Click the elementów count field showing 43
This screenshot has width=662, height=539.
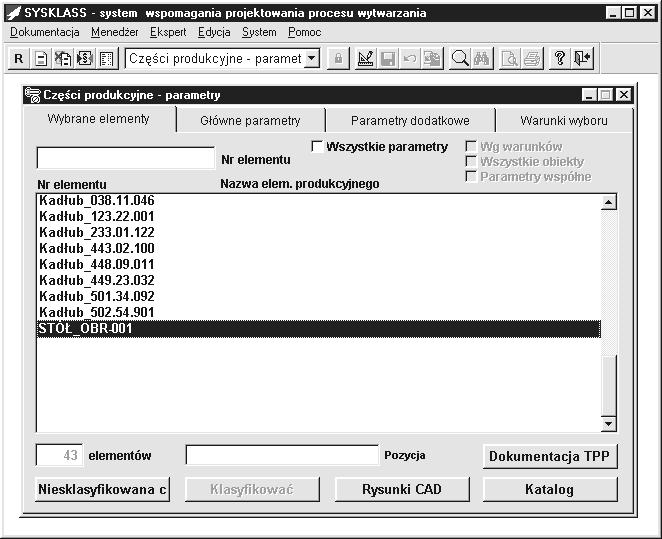59,455
